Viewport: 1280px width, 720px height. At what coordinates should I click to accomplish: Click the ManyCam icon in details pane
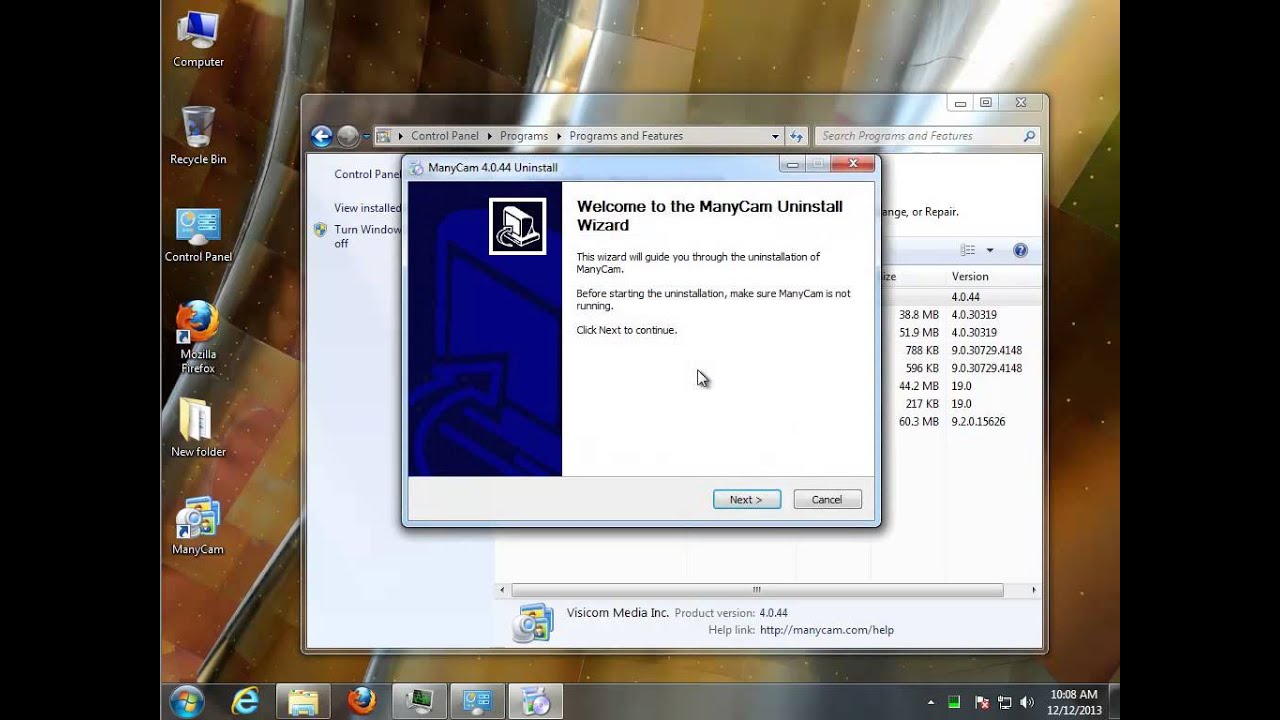pyautogui.click(x=532, y=622)
